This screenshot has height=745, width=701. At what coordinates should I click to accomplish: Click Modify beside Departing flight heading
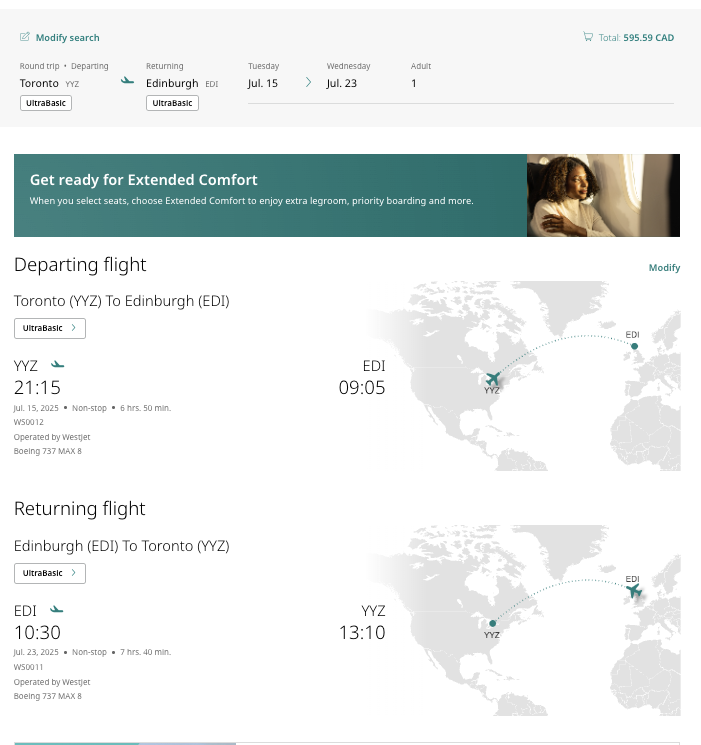tap(664, 268)
